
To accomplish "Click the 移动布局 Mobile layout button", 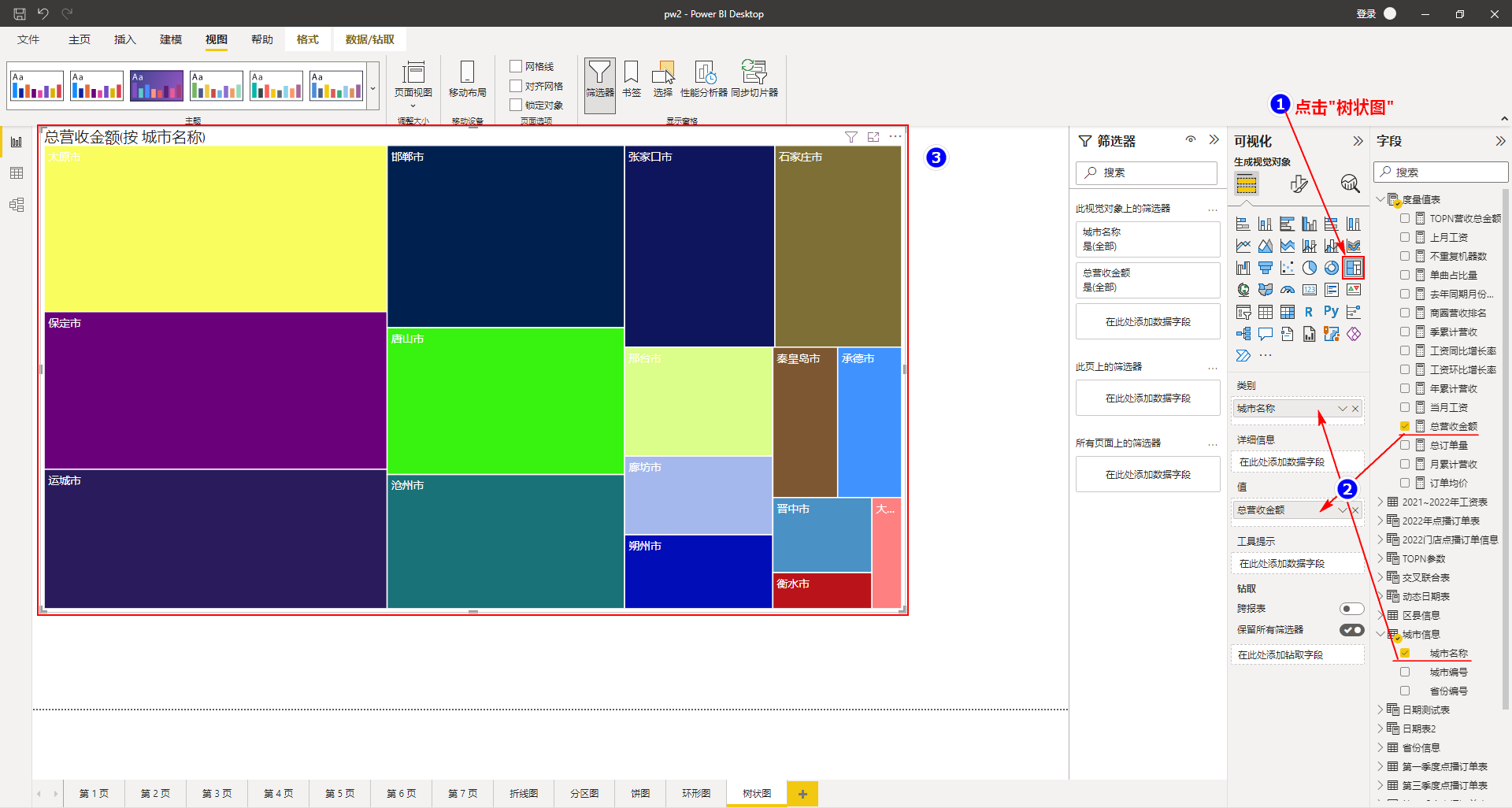I will click(x=467, y=79).
